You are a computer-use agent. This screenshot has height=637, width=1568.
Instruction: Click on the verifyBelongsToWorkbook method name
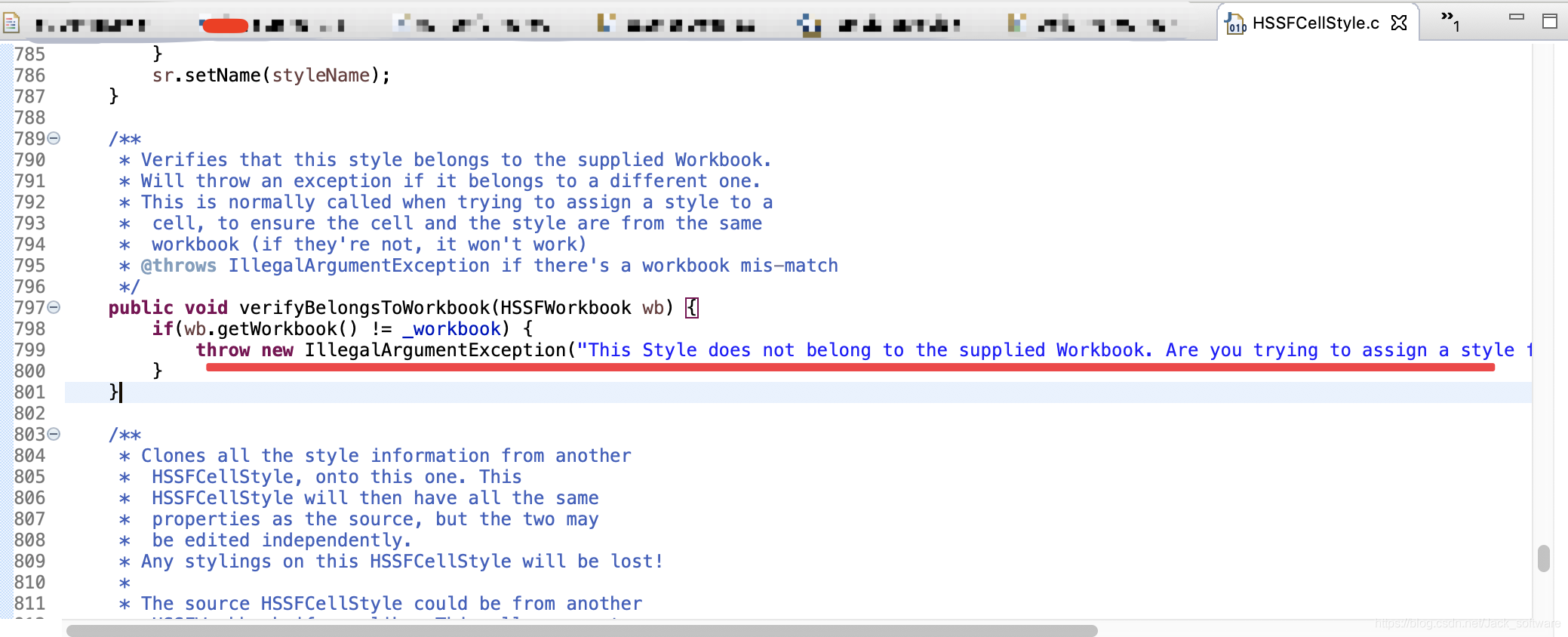pyautogui.click(x=364, y=308)
